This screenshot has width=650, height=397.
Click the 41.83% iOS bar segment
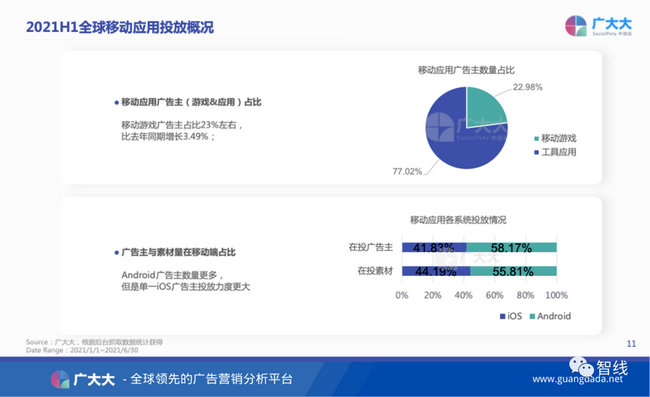coord(434,247)
